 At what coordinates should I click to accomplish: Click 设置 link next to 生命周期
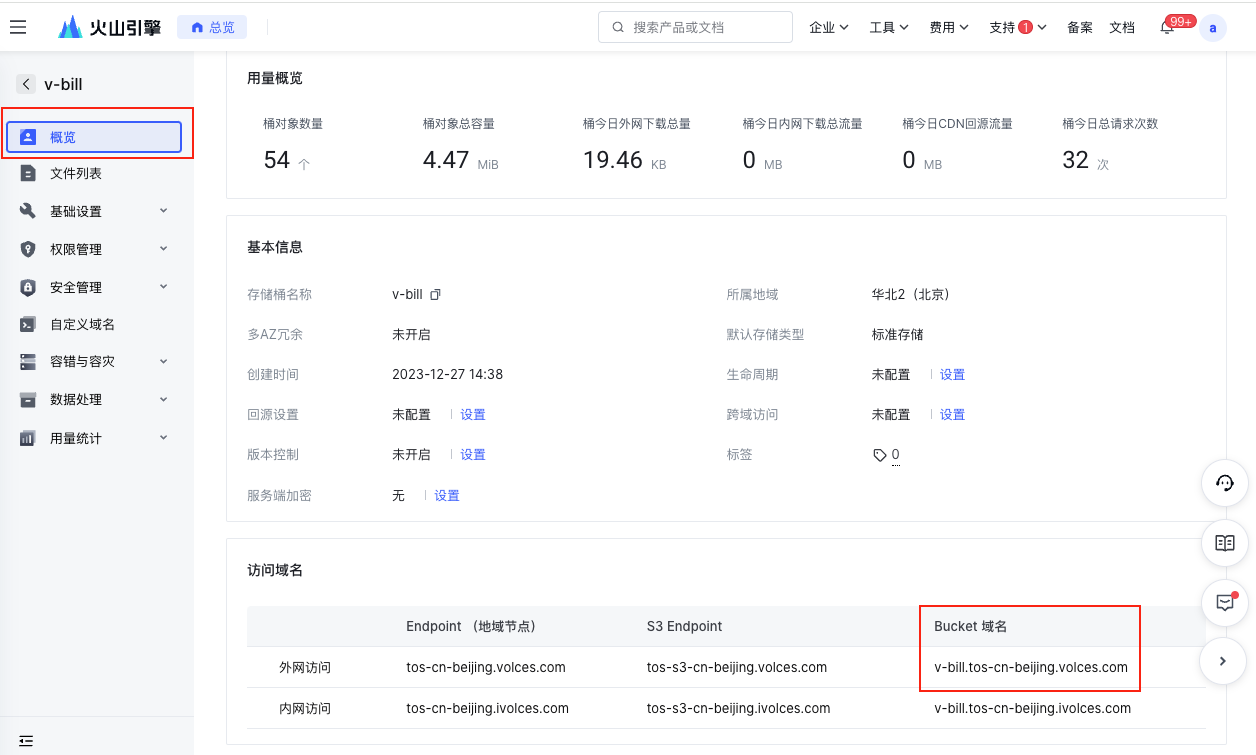952,375
